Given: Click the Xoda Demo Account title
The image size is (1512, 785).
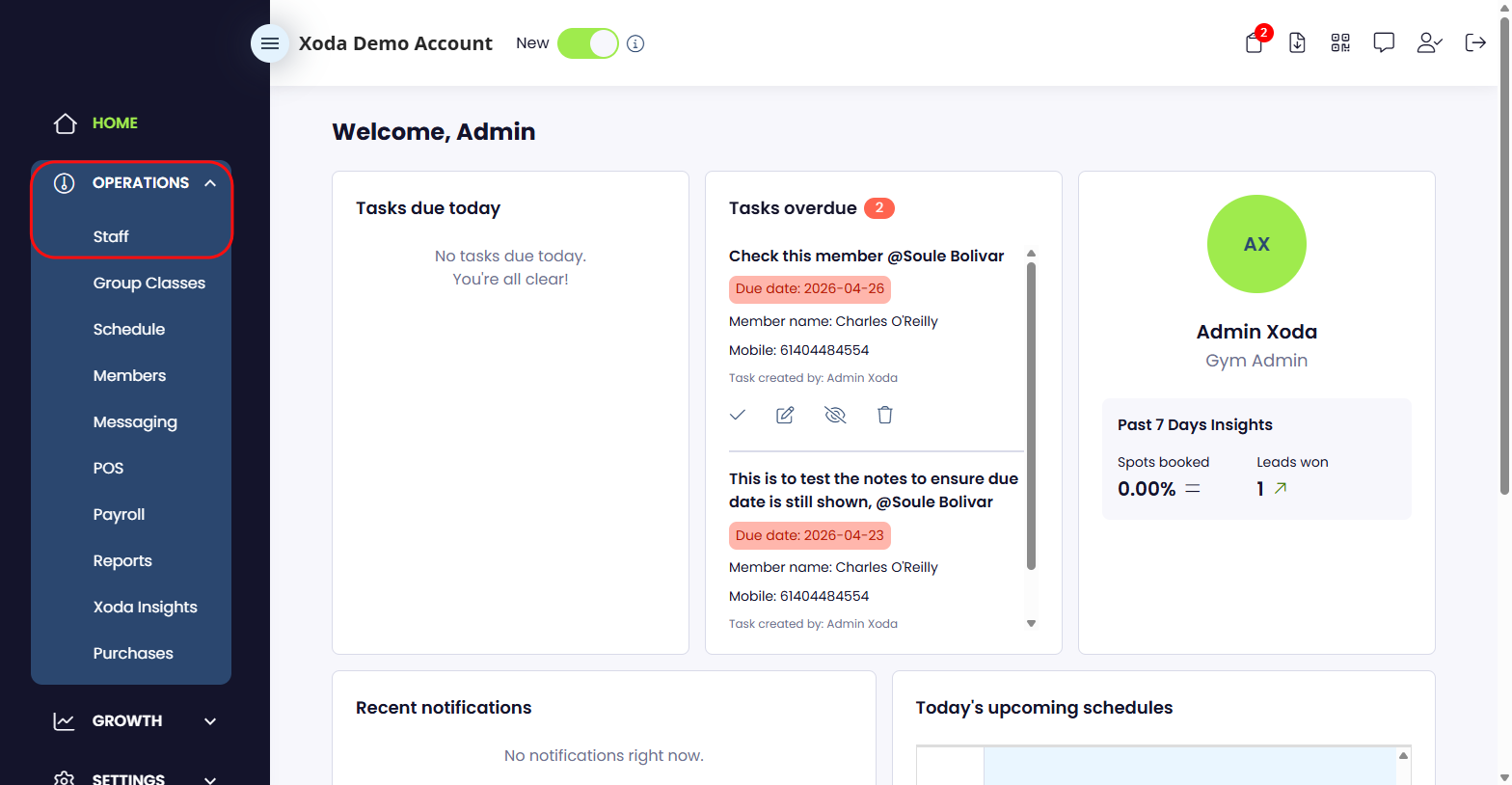Looking at the screenshot, I should (395, 43).
